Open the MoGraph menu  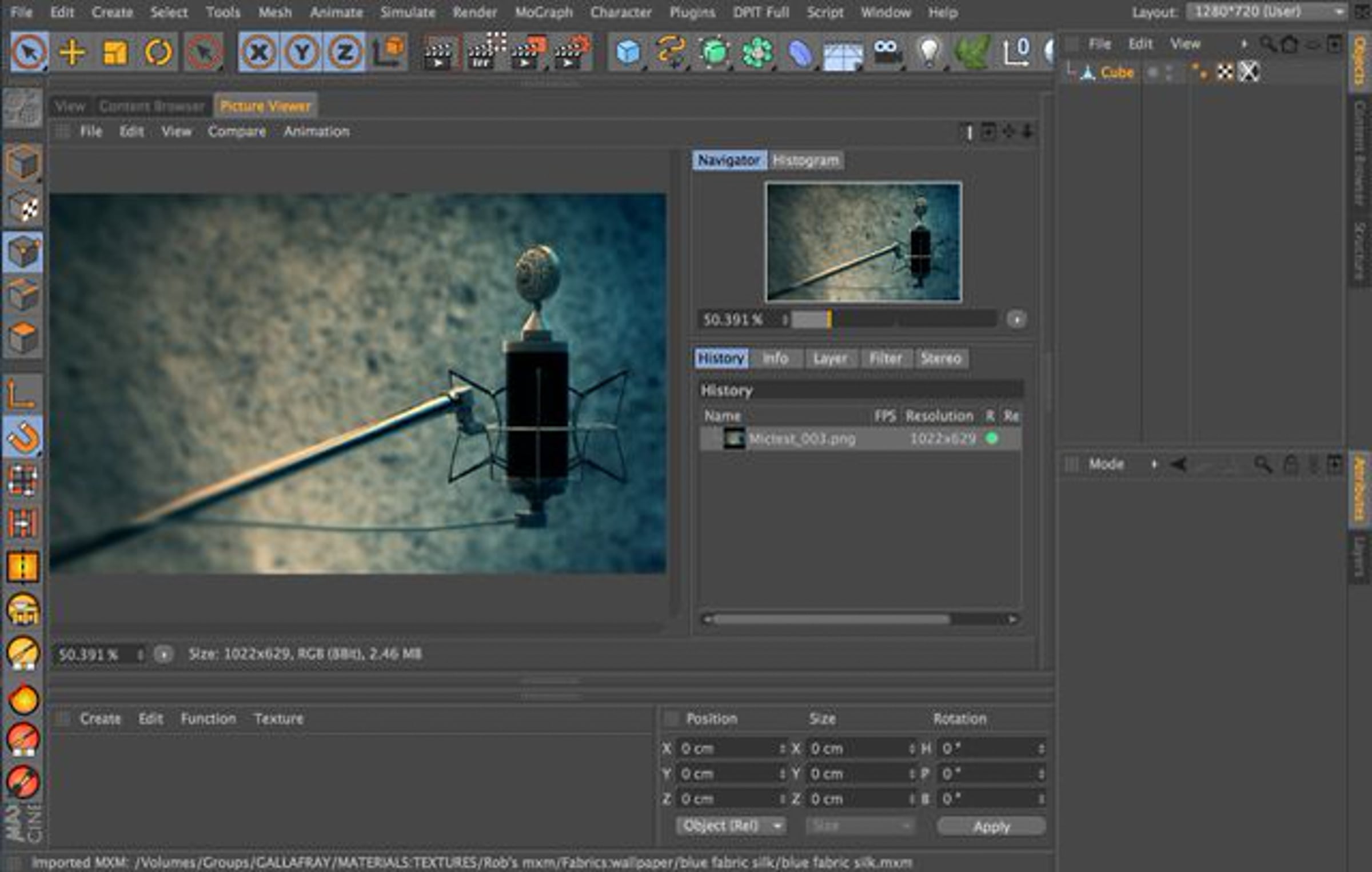coord(543,12)
